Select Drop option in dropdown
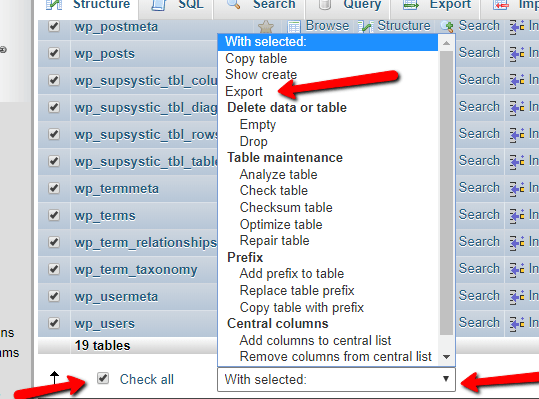 point(253,142)
